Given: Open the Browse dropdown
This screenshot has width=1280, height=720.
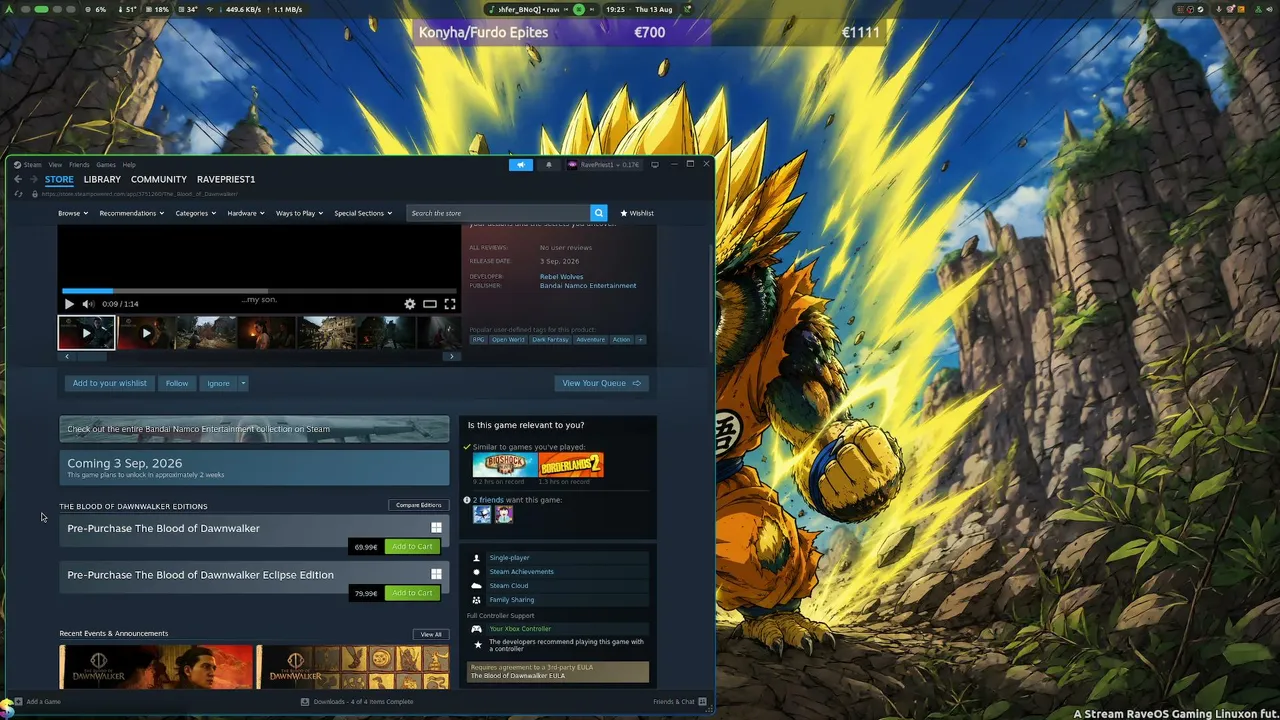Looking at the screenshot, I should [73, 213].
